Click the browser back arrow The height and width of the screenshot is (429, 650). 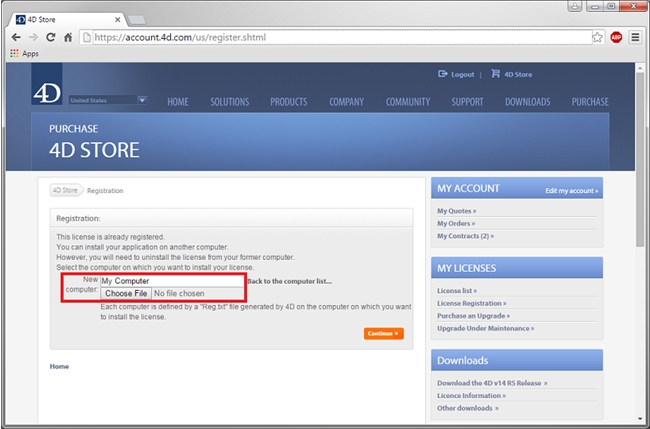point(16,37)
